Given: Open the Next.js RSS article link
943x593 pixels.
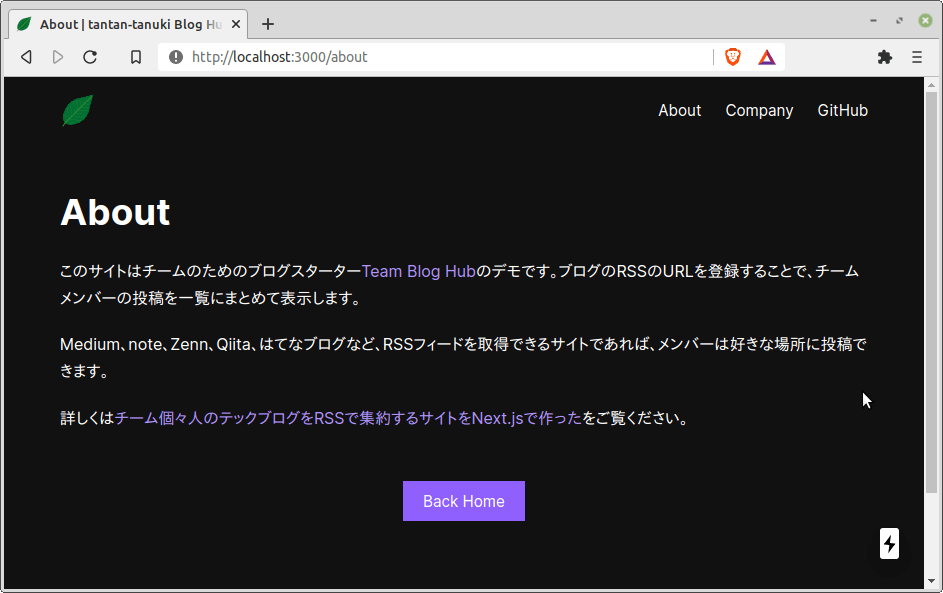Looking at the screenshot, I should point(348,418).
